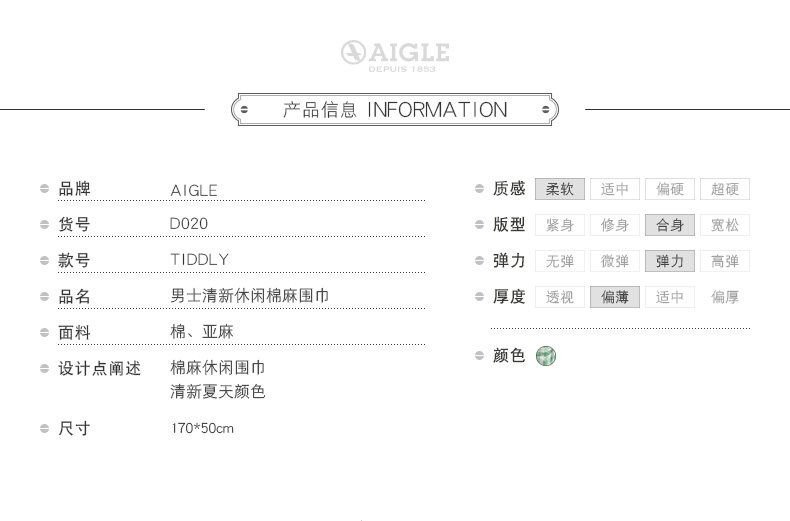This screenshot has height=521, width=790.
Task: Choose the 偏薄 thickness option
Action: point(615,297)
